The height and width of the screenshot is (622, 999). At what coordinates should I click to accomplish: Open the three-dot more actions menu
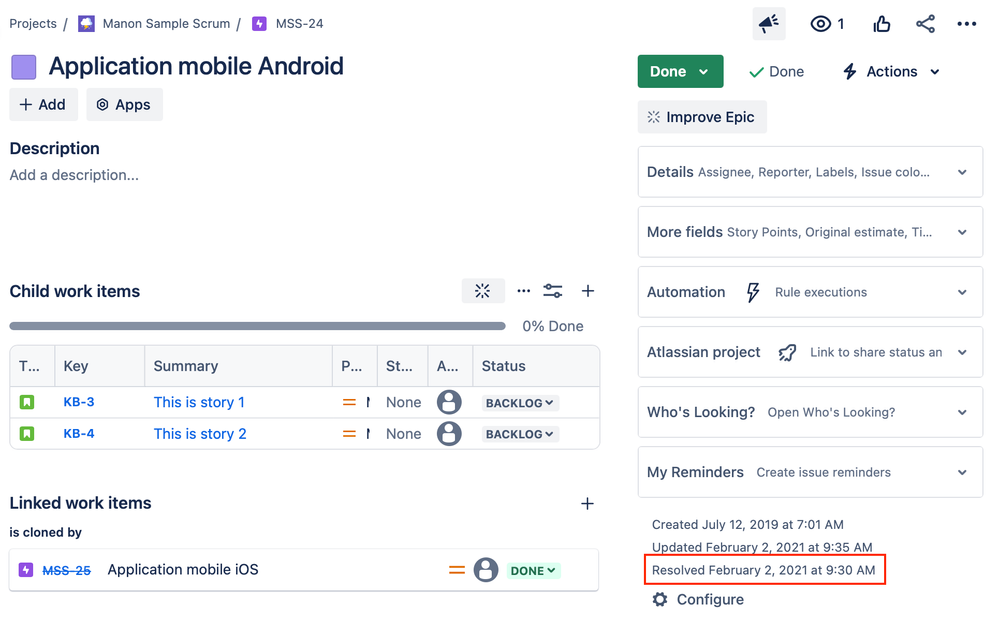(967, 24)
